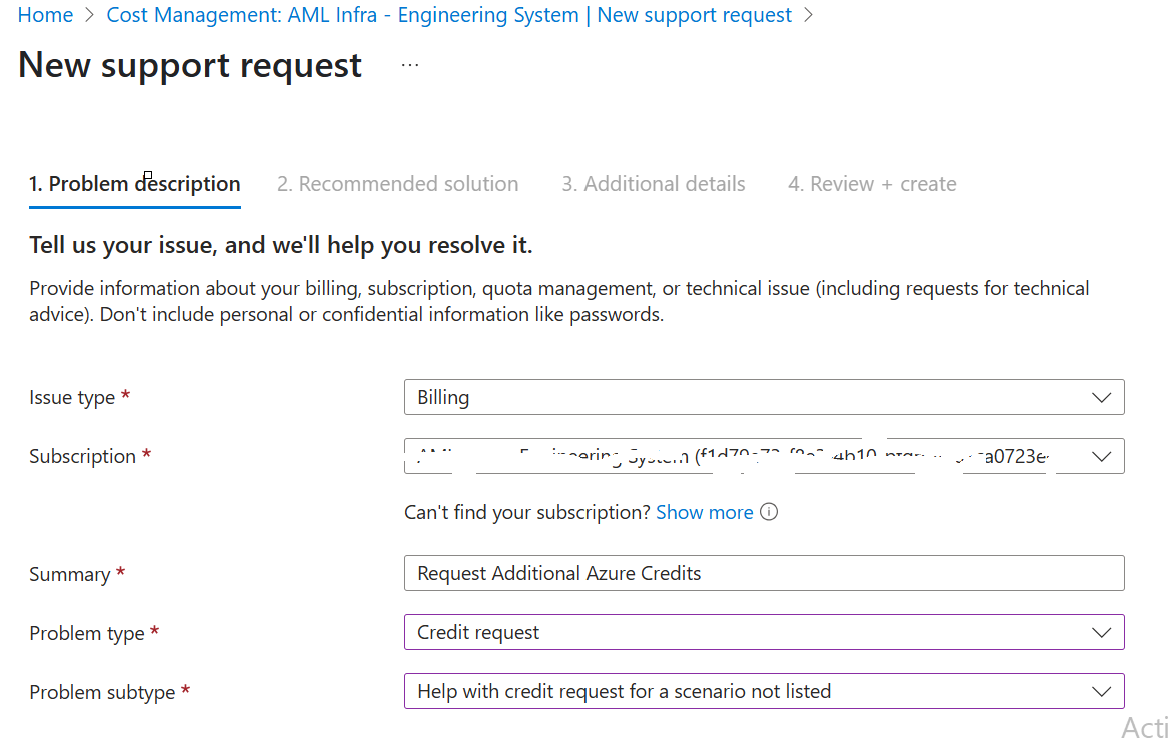1168x750 pixels.
Task: Open the Subscription dropdown
Action: click(764, 456)
